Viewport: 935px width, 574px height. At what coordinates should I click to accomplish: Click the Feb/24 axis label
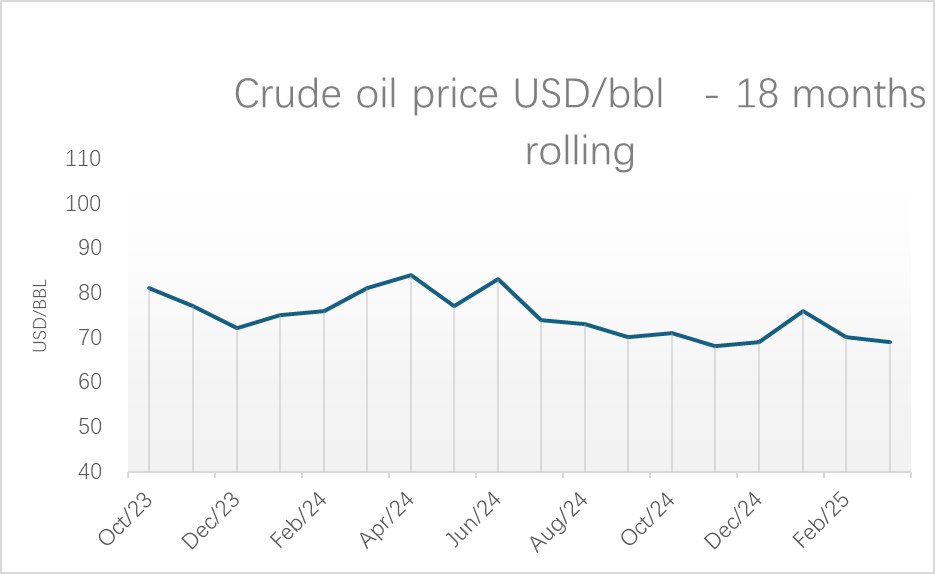pyautogui.click(x=299, y=520)
